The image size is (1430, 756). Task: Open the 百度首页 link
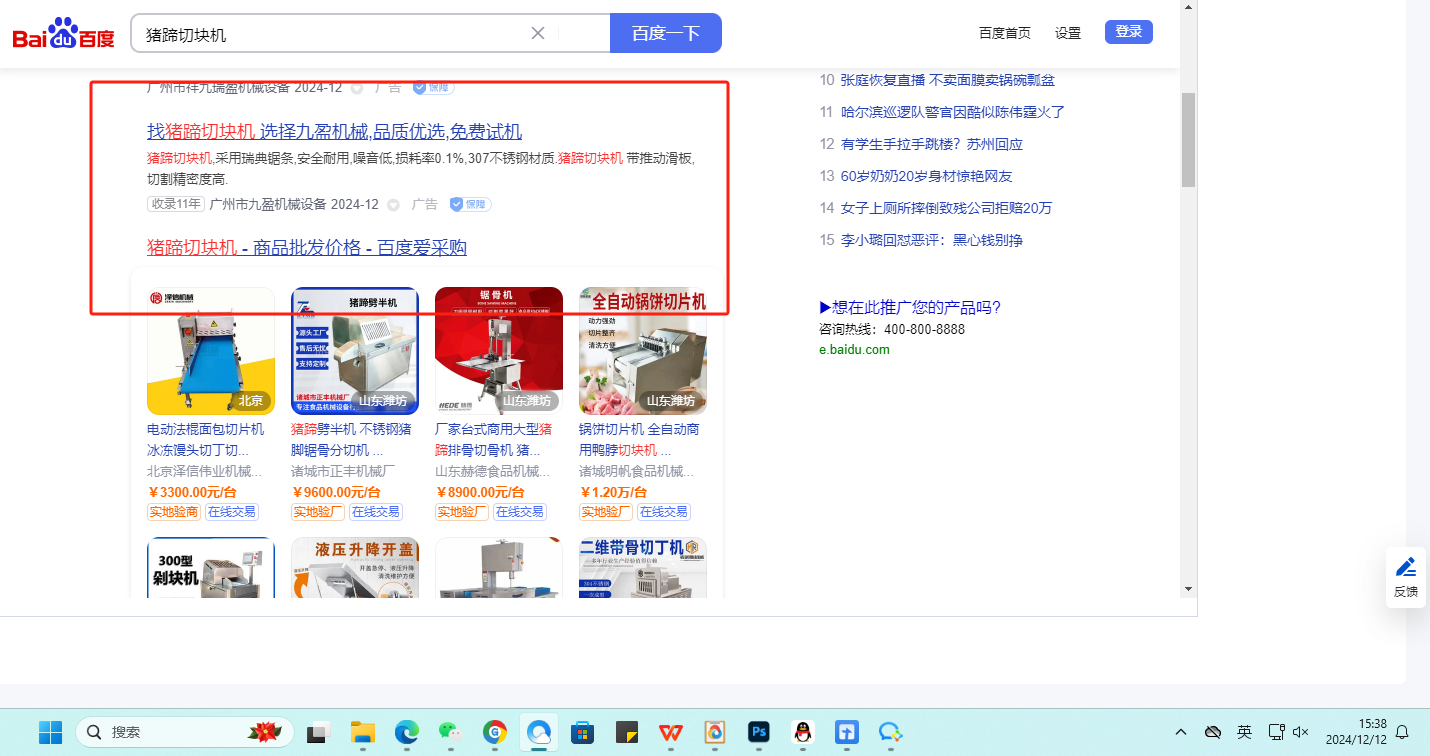coord(1005,33)
